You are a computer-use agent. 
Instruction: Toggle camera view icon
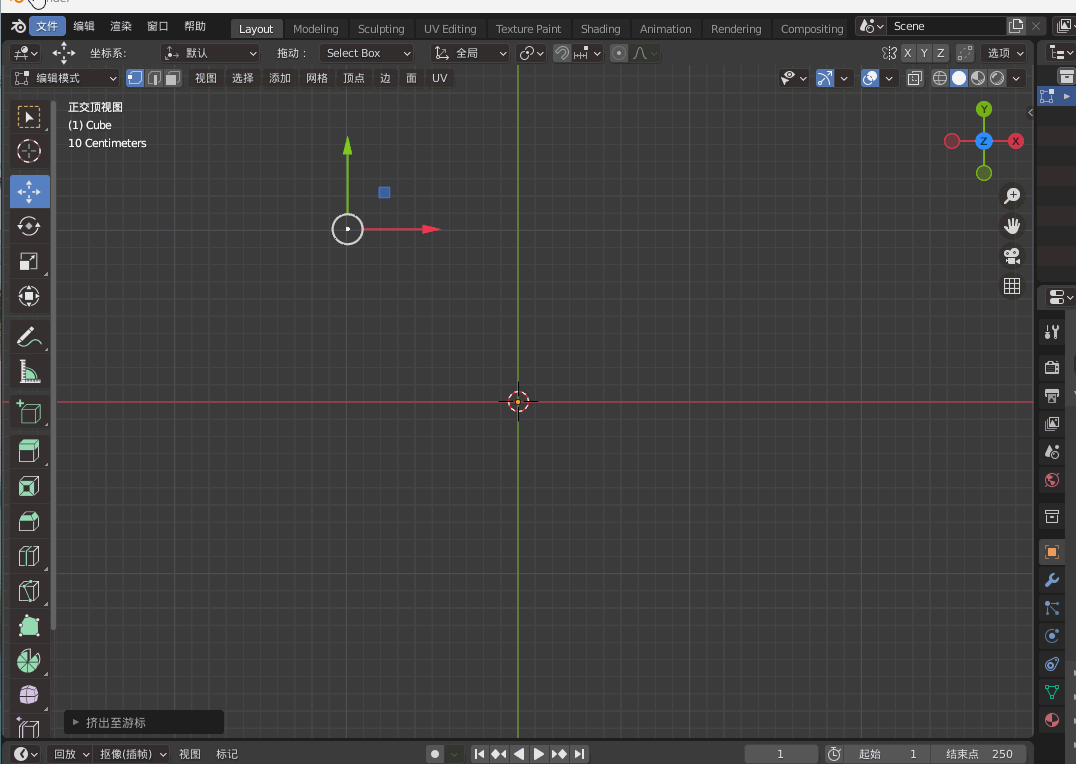coord(1011,256)
